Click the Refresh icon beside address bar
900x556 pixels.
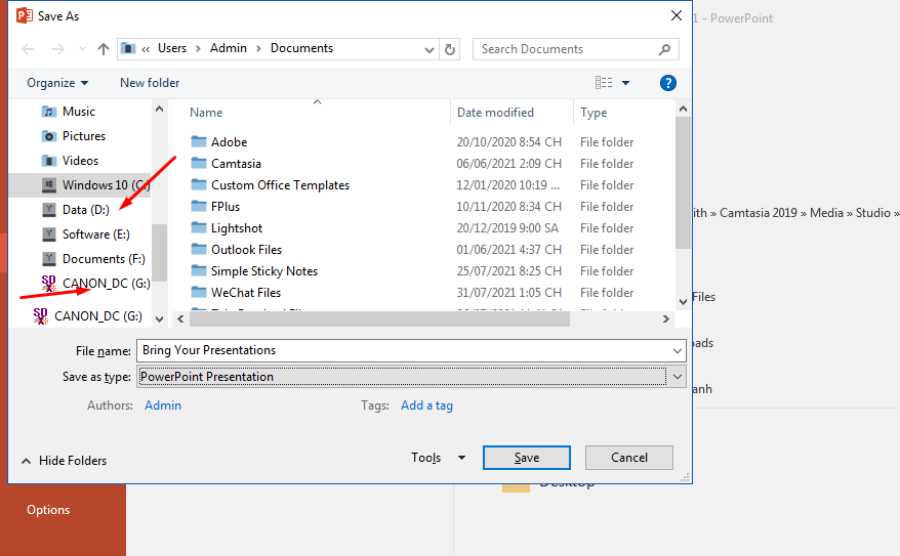point(450,49)
